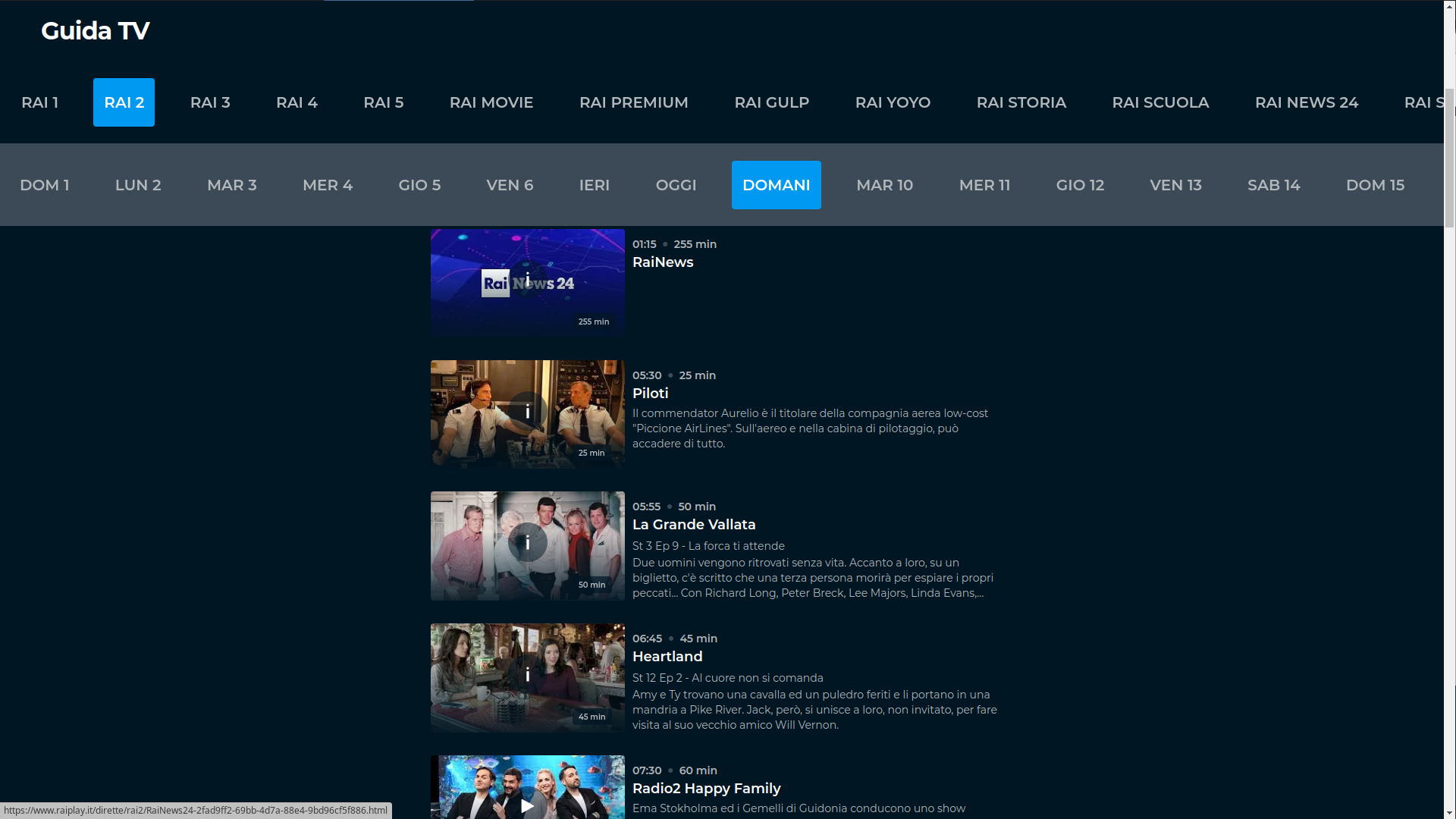The height and width of the screenshot is (819, 1456).
Task: Click the Guida TV heading
Action: (96, 30)
